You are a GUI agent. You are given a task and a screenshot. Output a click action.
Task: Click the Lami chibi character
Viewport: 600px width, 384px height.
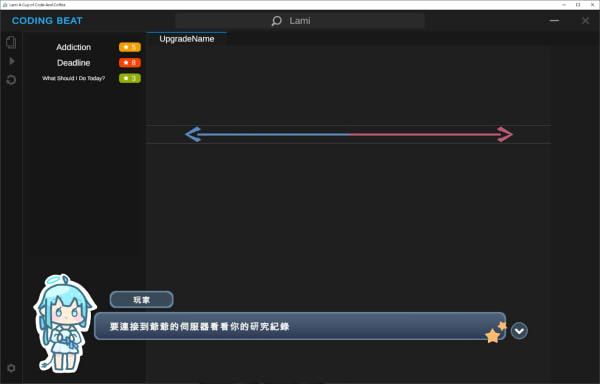64,323
